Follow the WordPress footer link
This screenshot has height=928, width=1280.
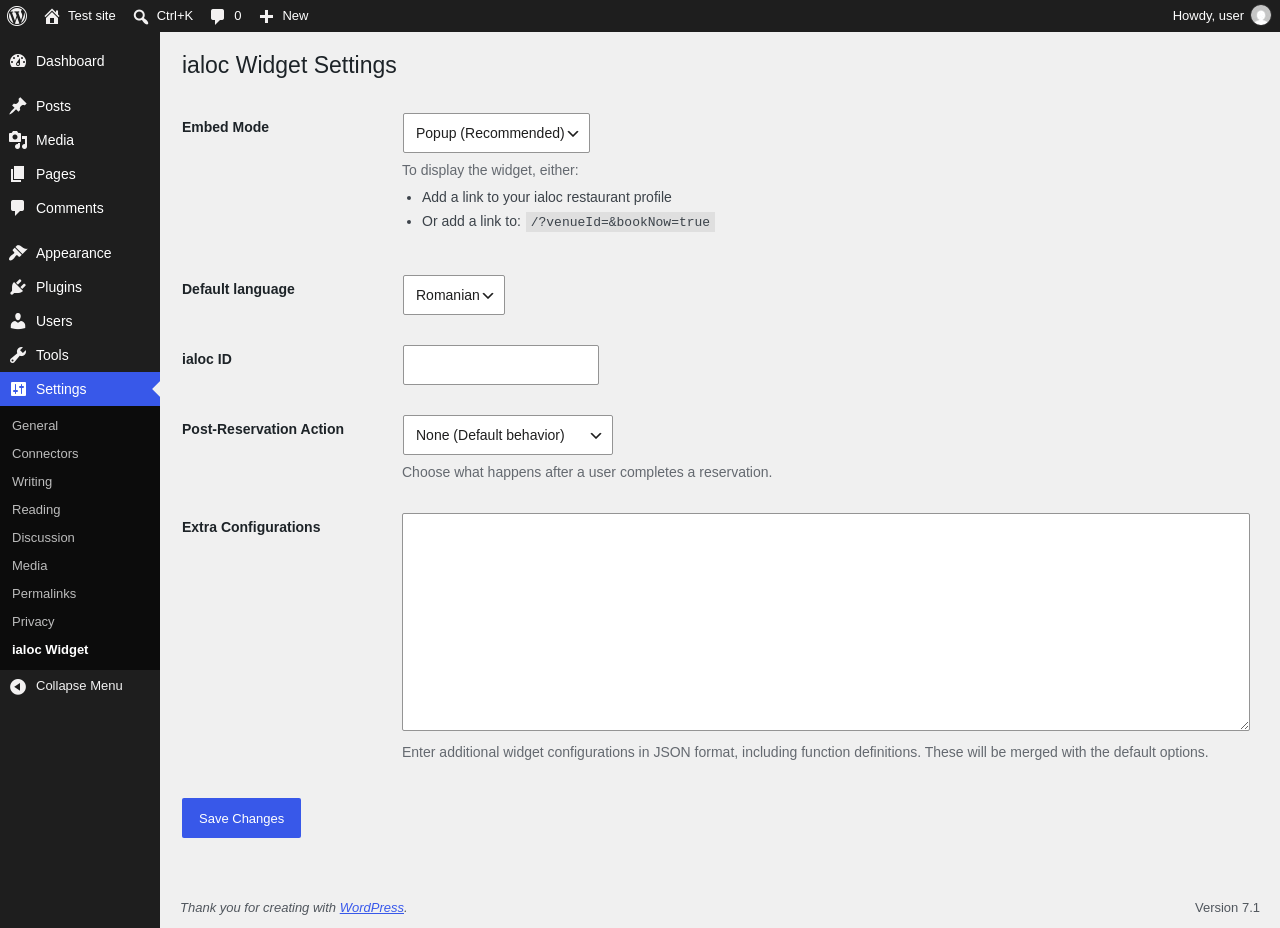(x=372, y=907)
